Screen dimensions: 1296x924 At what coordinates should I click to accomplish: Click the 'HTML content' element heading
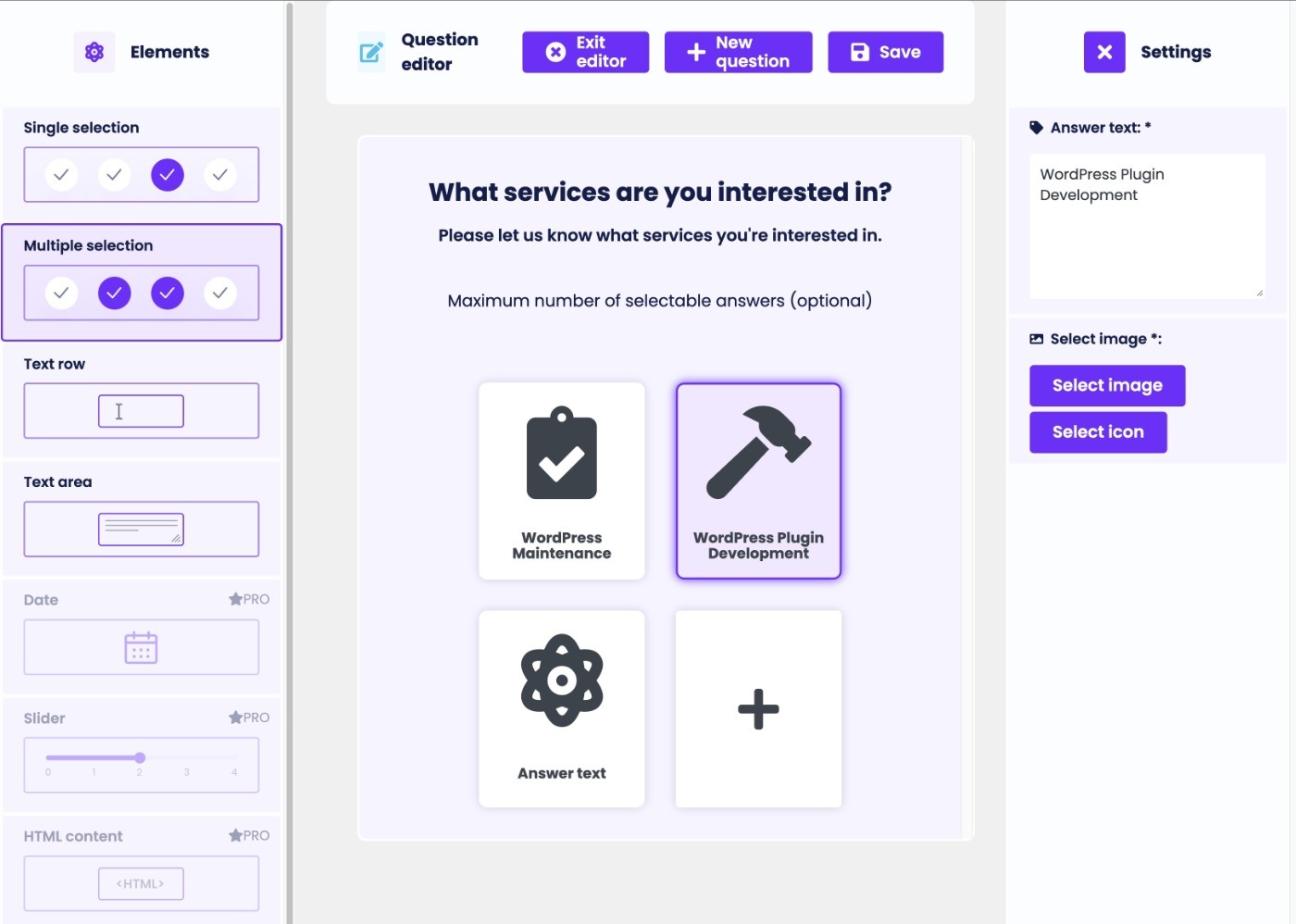(73, 836)
